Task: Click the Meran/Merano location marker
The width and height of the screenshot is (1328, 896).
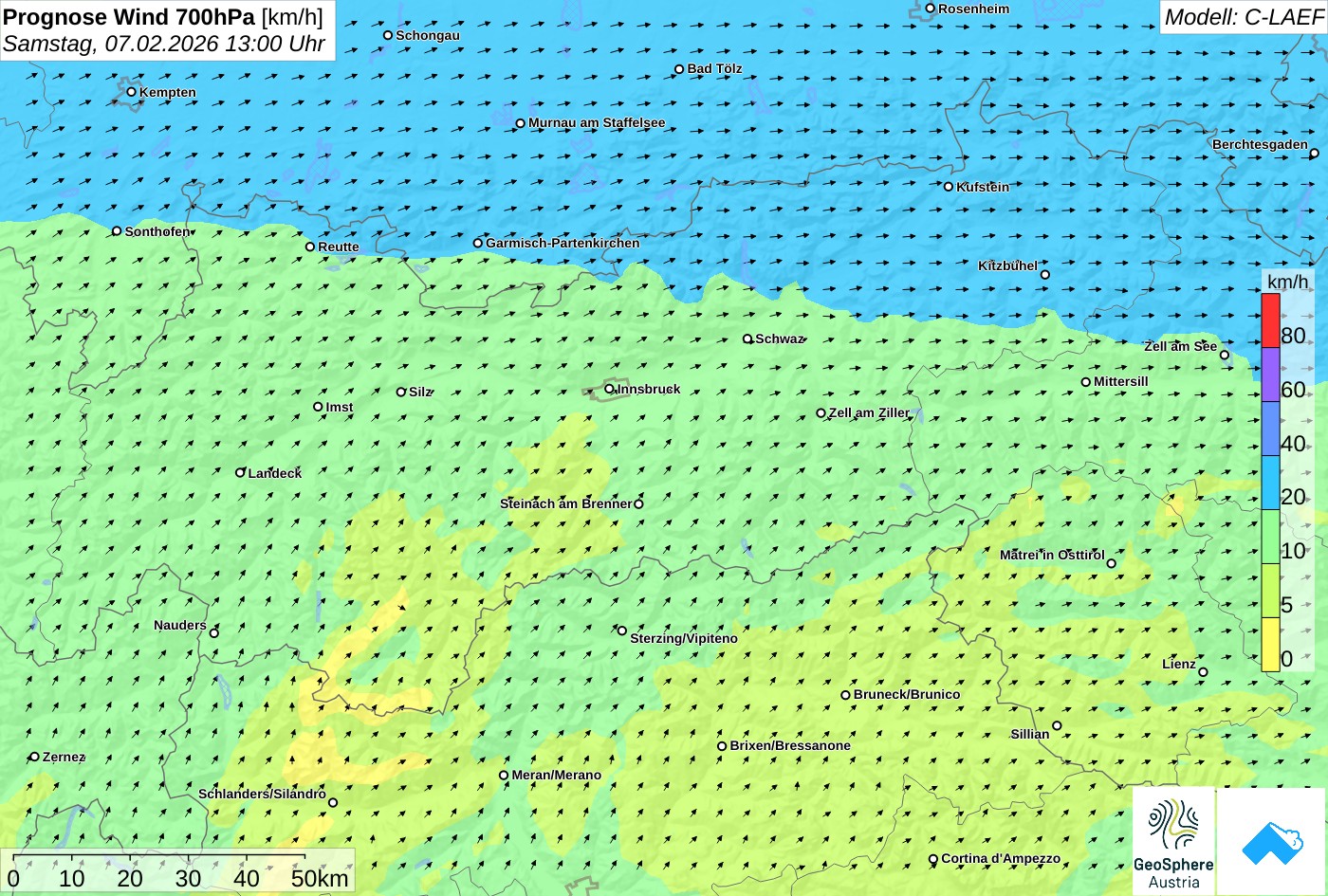Action: pyautogui.click(x=504, y=776)
